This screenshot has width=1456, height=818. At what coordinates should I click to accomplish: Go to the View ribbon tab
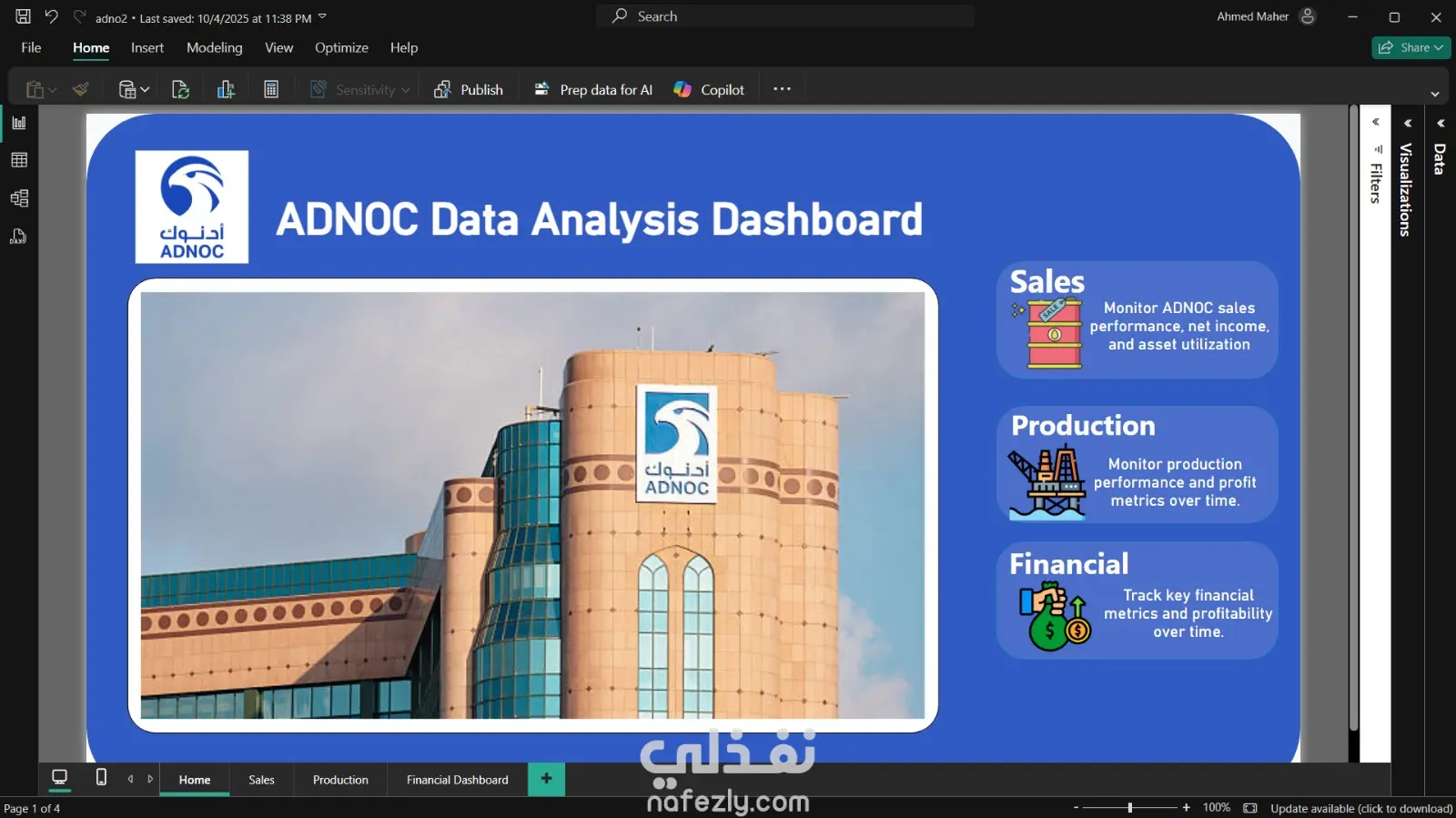(x=278, y=48)
